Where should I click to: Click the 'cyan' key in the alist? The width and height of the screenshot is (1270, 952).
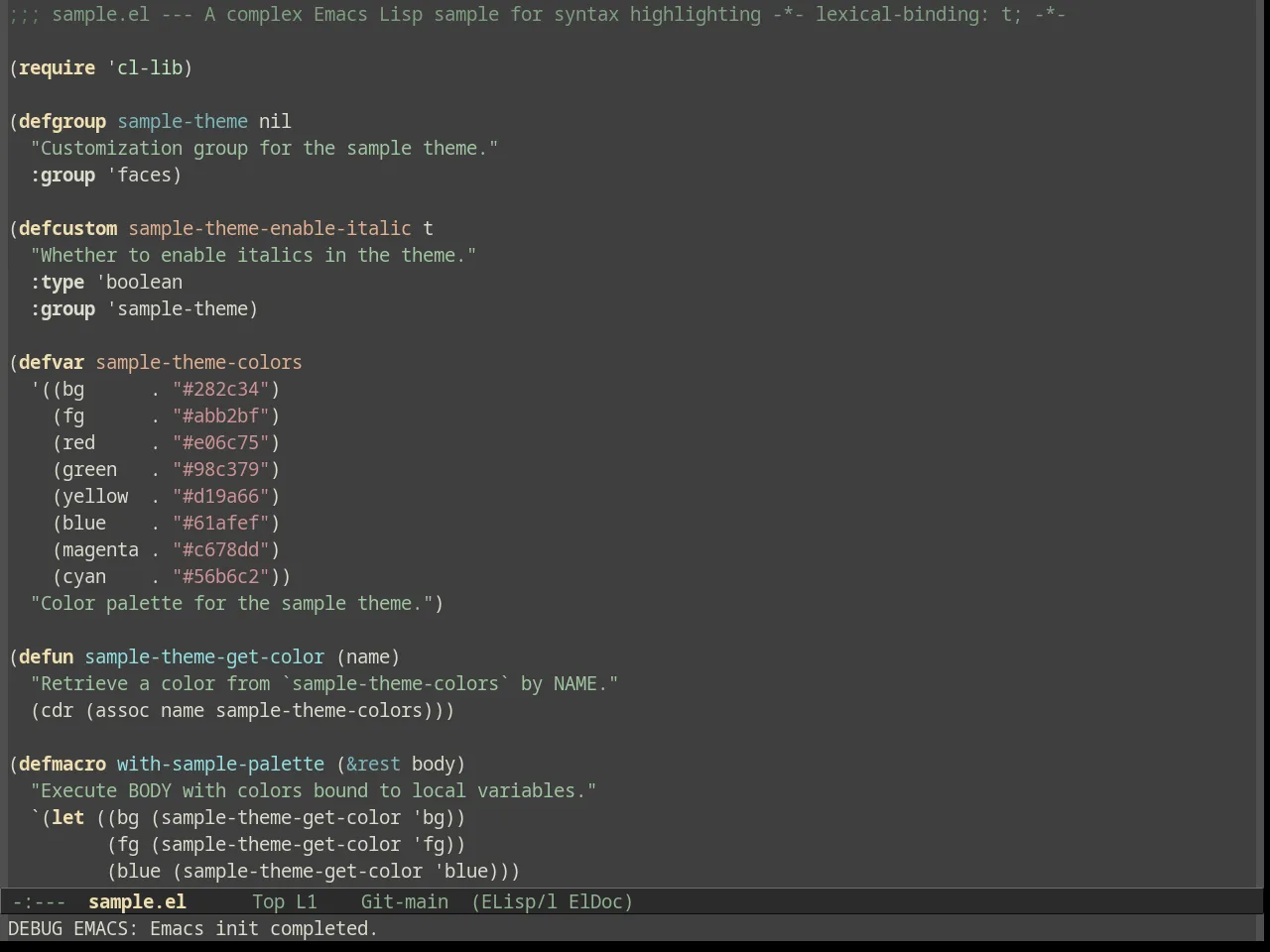84,576
